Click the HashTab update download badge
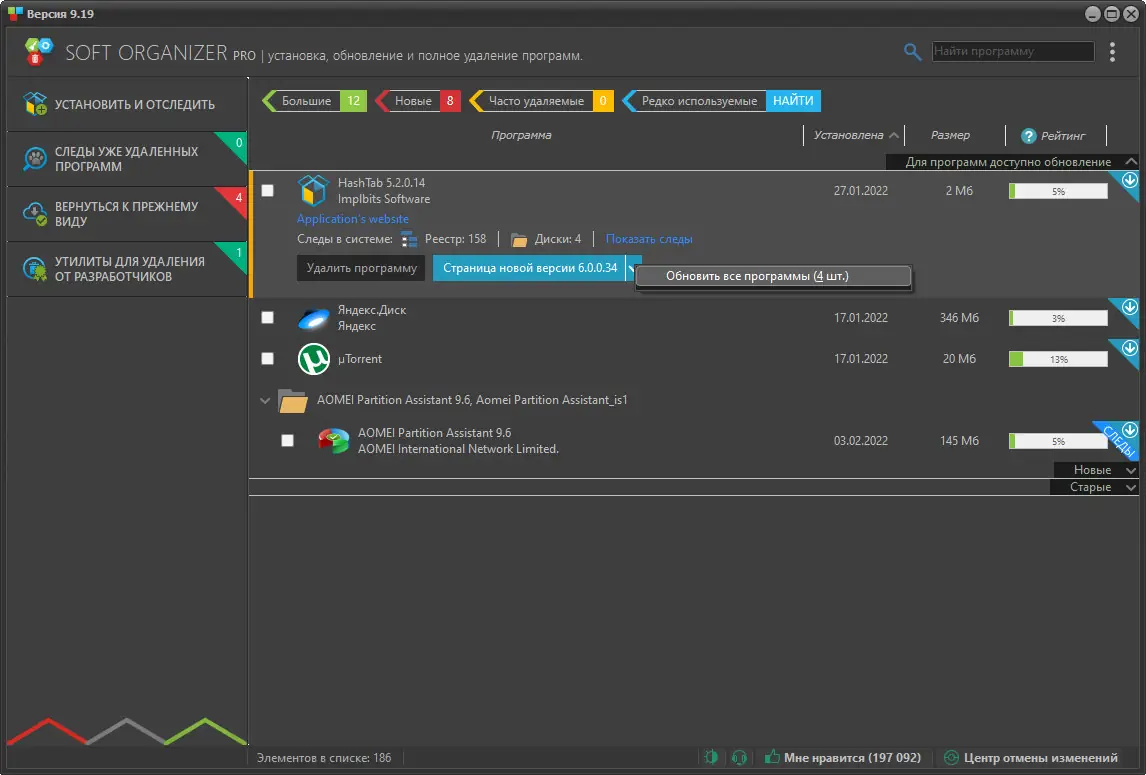 (1129, 180)
